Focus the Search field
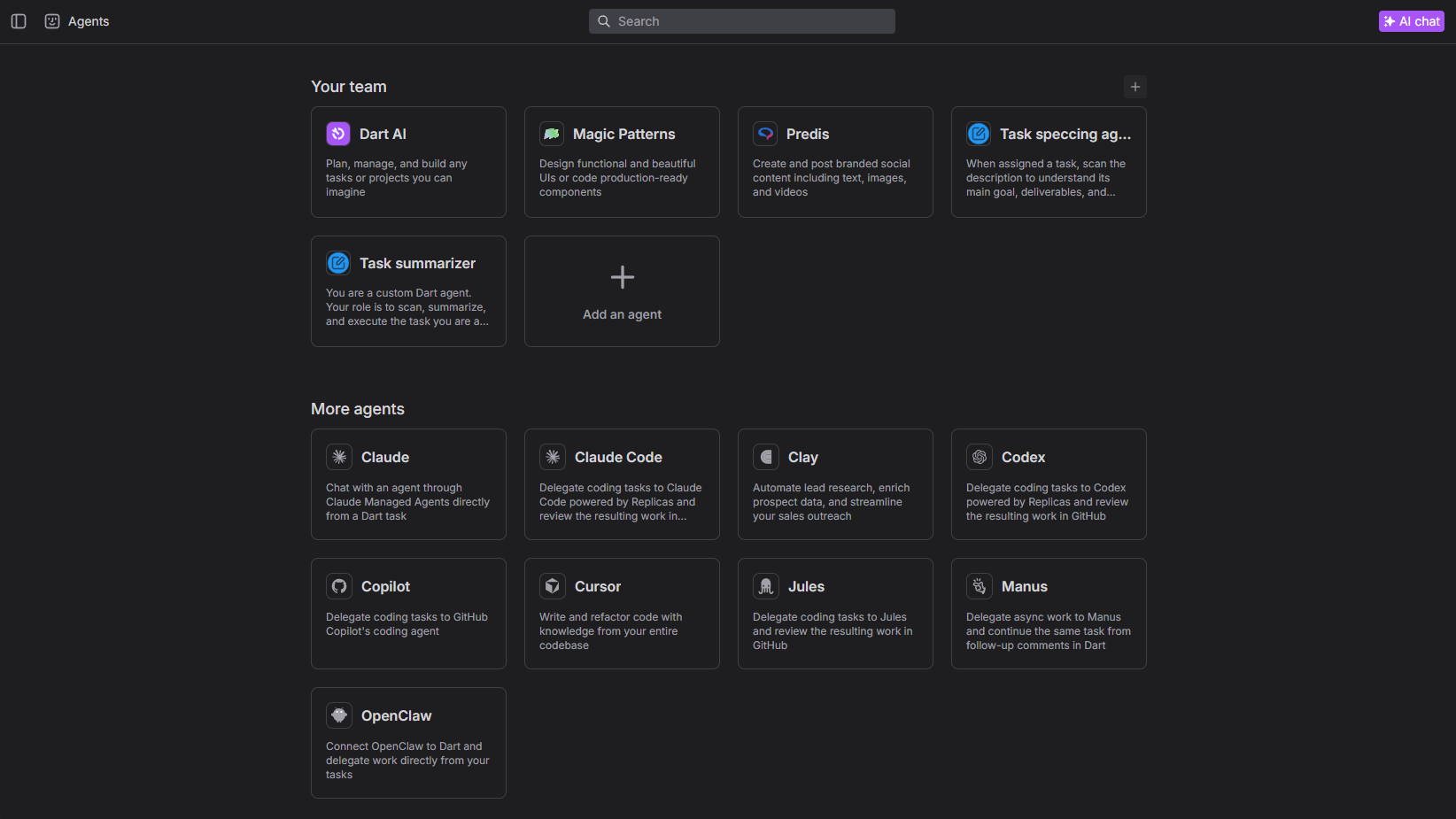Image resolution: width=1456 pixels, height=819 pixels. pos(742,21)
